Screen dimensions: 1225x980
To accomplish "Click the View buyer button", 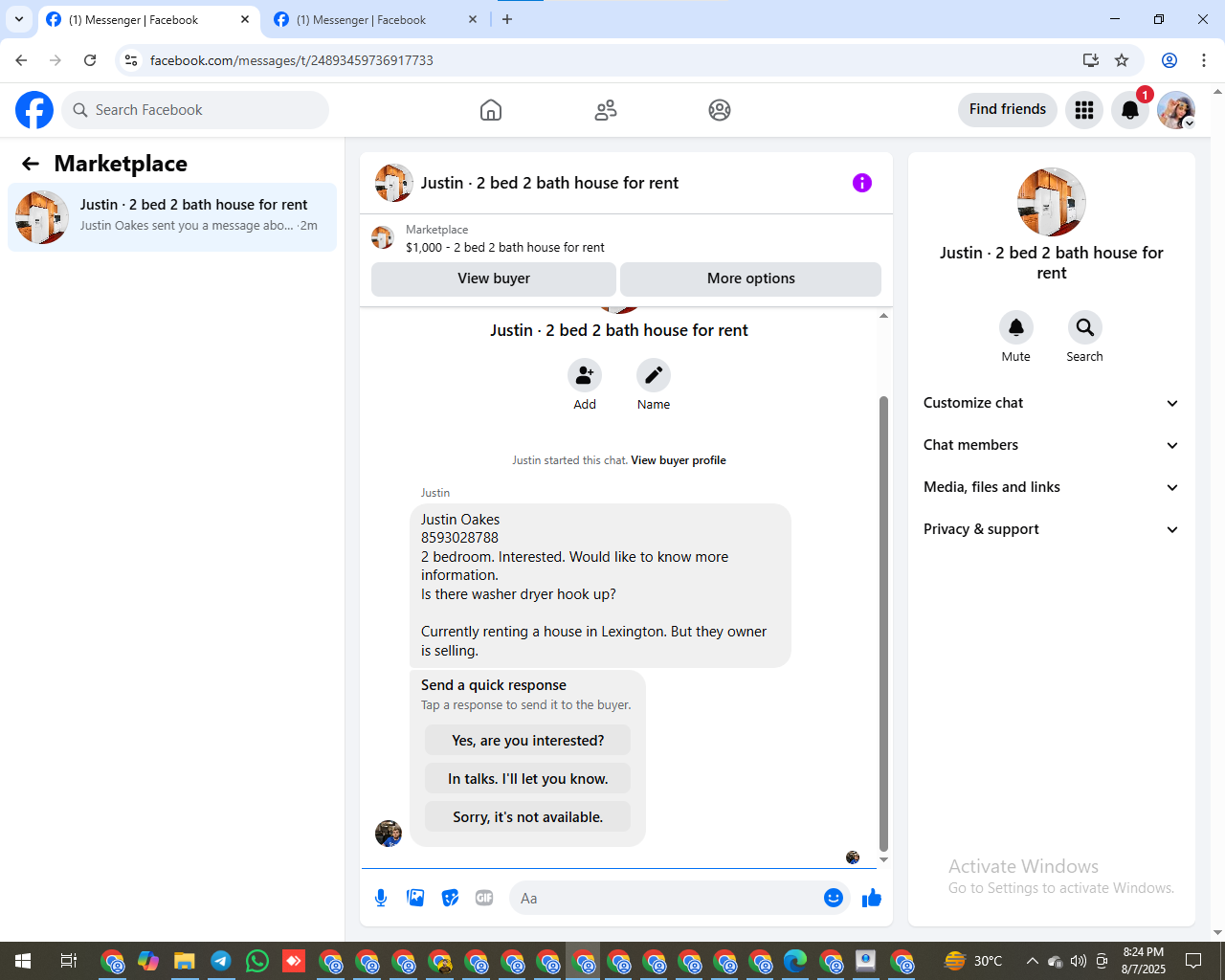I will coord(494,278).
